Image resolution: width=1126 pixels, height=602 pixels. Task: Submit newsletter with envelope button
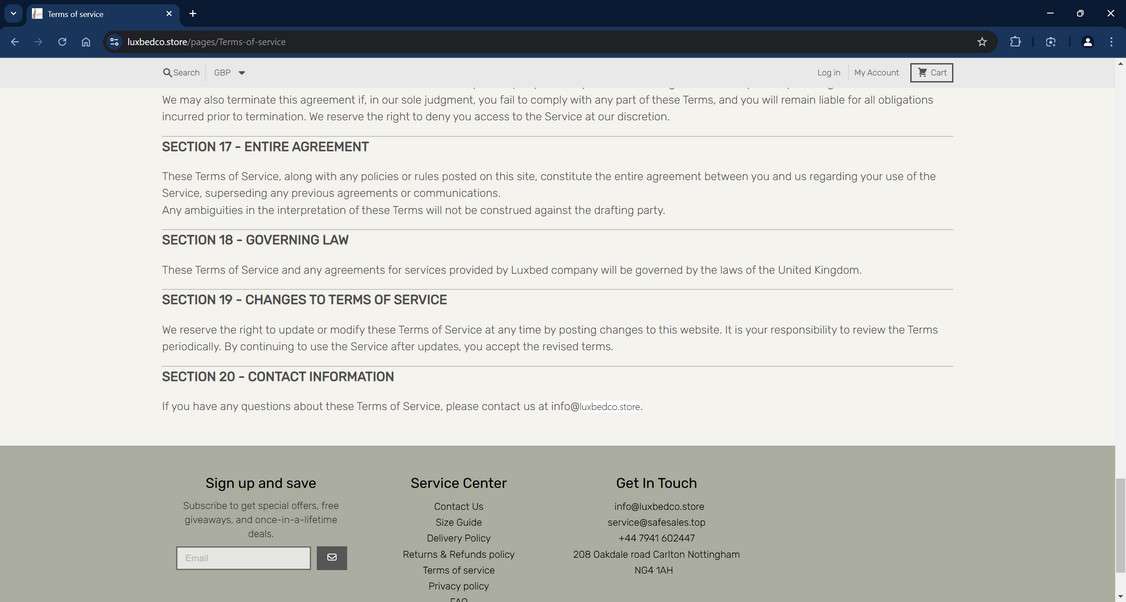(x=332, y=558)
